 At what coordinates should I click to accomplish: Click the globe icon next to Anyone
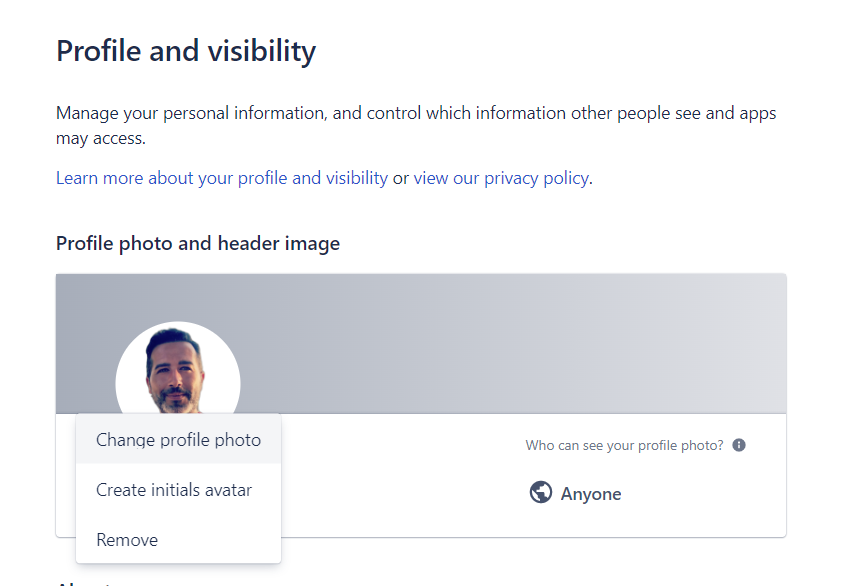[x=541, y=493]
